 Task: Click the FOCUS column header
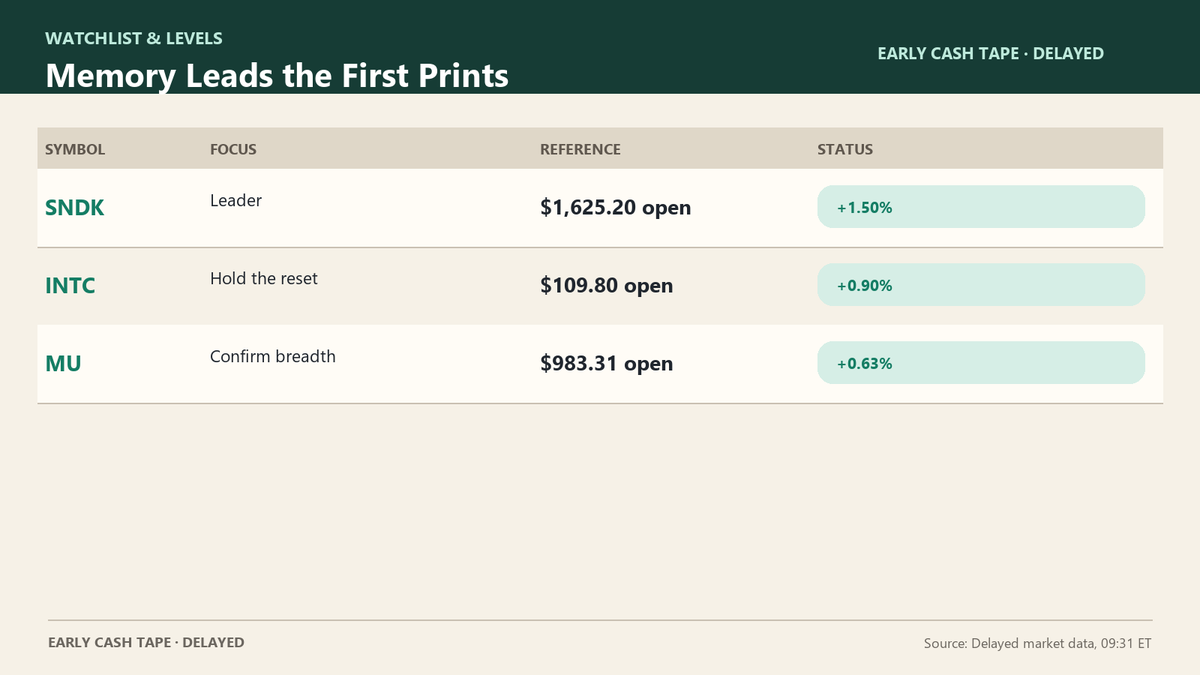click(x=233, y=150)
